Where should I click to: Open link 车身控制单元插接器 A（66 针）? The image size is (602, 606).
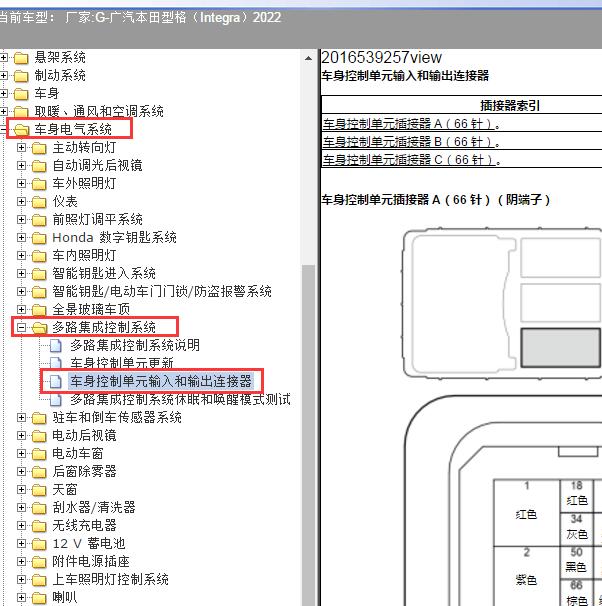(409, 124)
